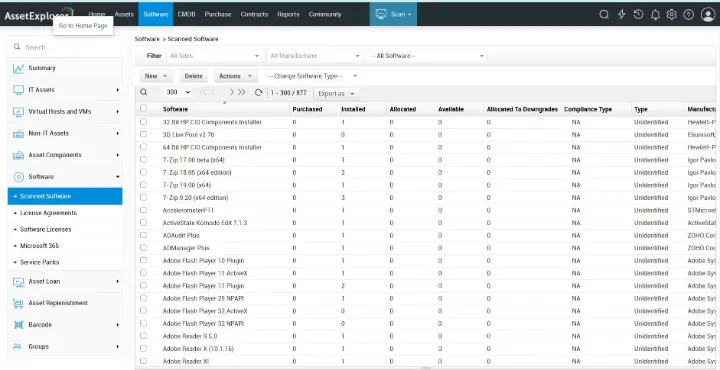
Task: Open the All Software filter dropdown
Action: click(x=428, y=56)
